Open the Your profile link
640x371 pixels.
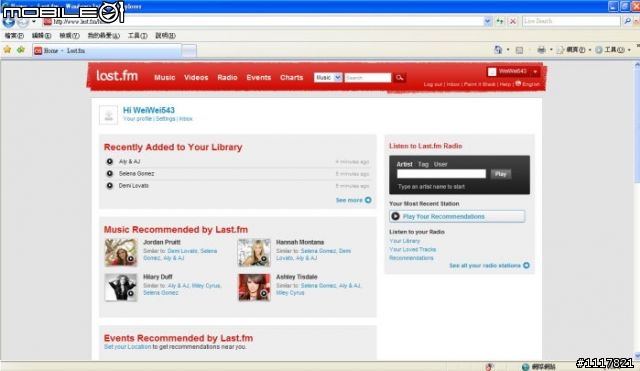[137, 119]
